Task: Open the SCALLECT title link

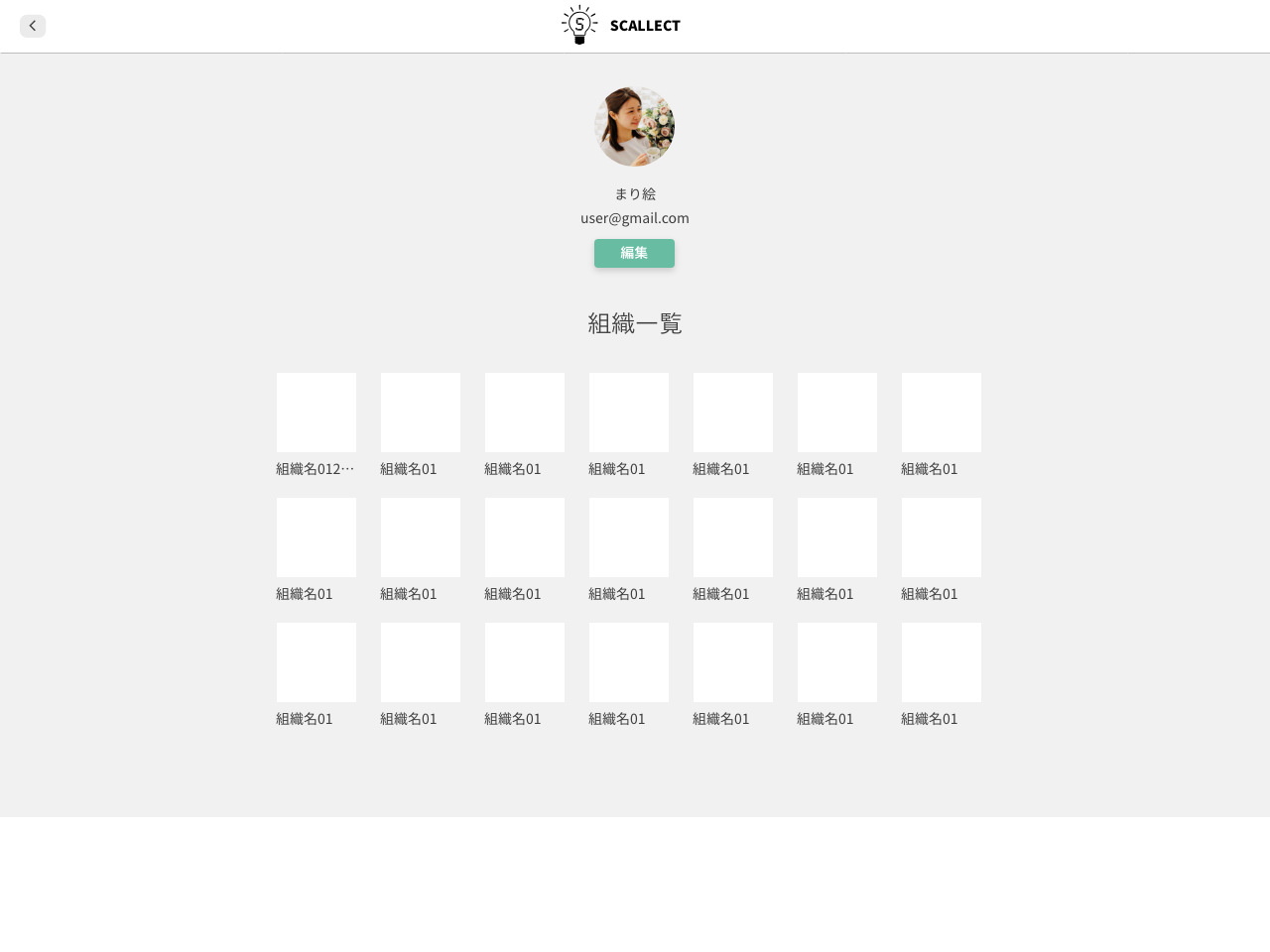Action: click(645, 26)
